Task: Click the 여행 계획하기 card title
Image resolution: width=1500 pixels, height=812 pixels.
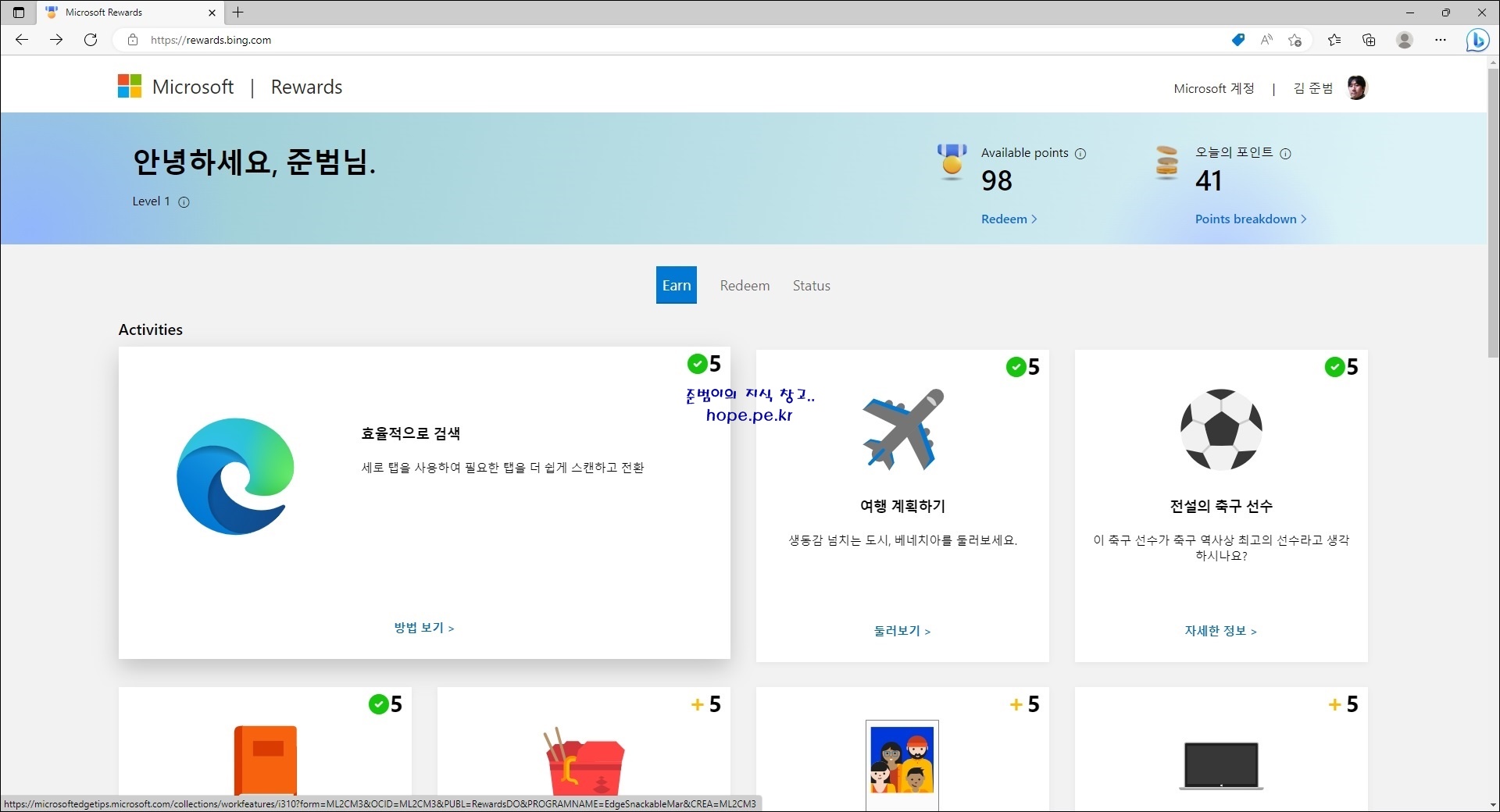Action: coord(902,507)
